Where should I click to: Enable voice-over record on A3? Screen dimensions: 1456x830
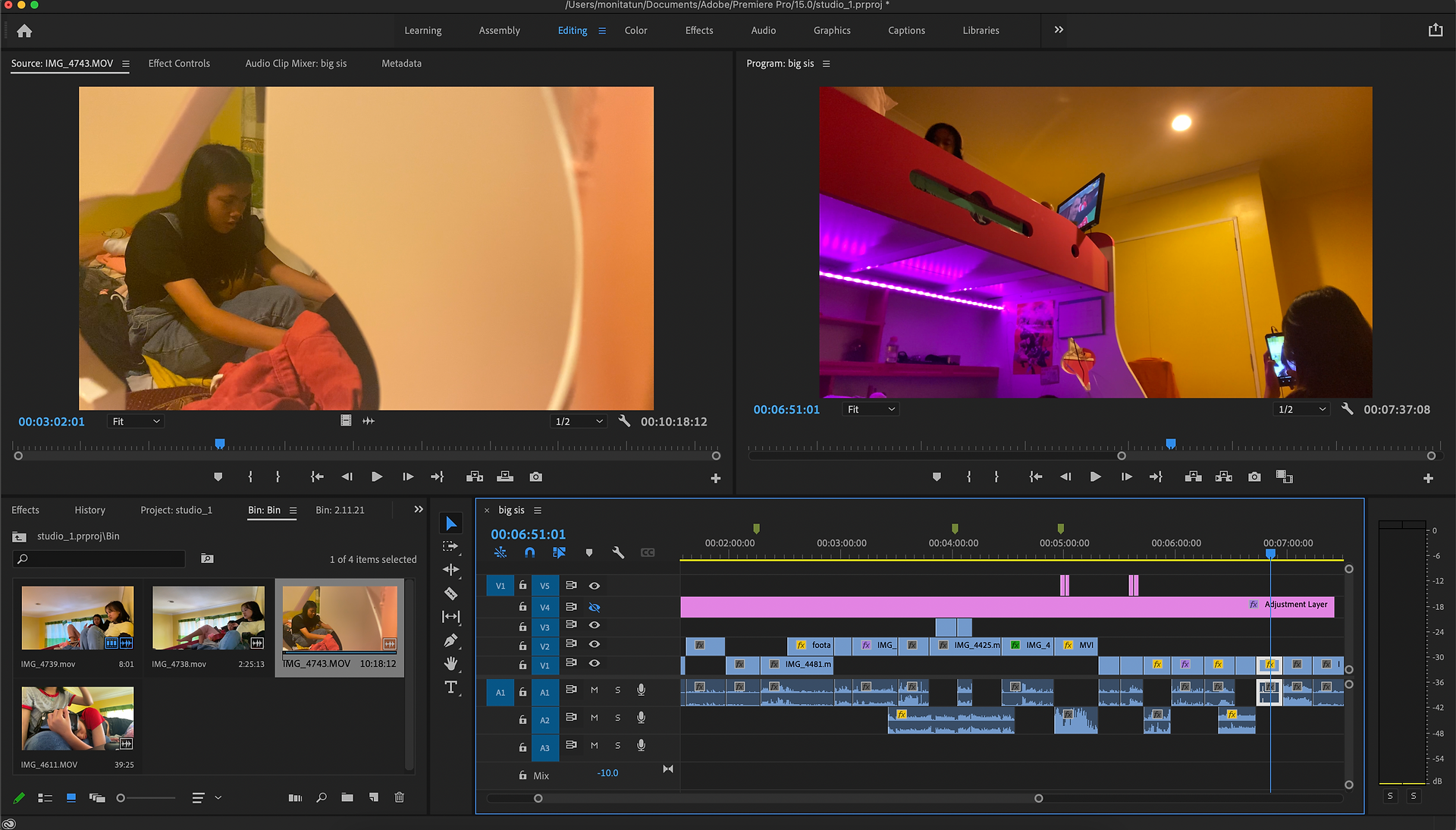click(641, 745)
